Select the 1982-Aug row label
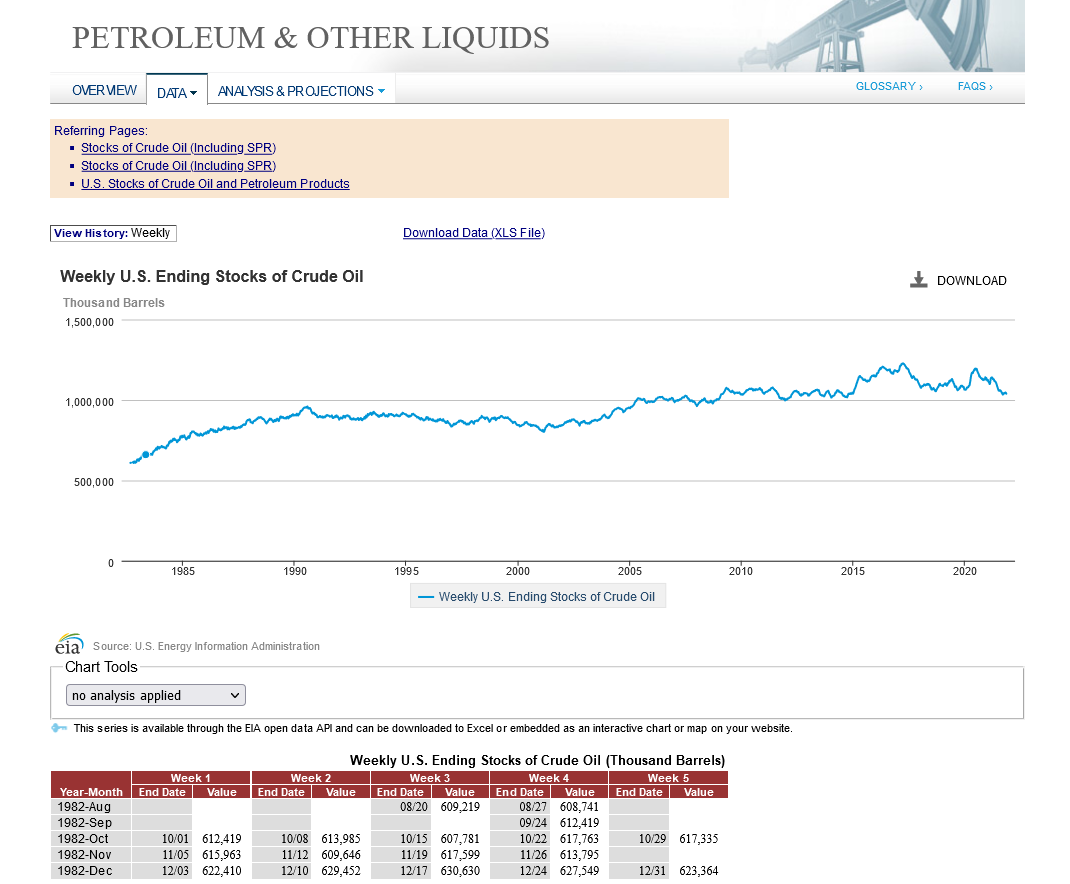1070x884 pixels. [84, 807]
